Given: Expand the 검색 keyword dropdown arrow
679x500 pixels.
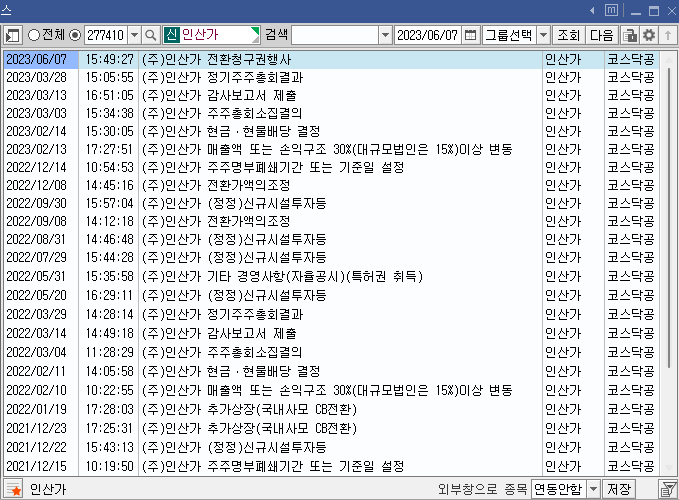Looking at the screenshot, I should coord(385,35).
